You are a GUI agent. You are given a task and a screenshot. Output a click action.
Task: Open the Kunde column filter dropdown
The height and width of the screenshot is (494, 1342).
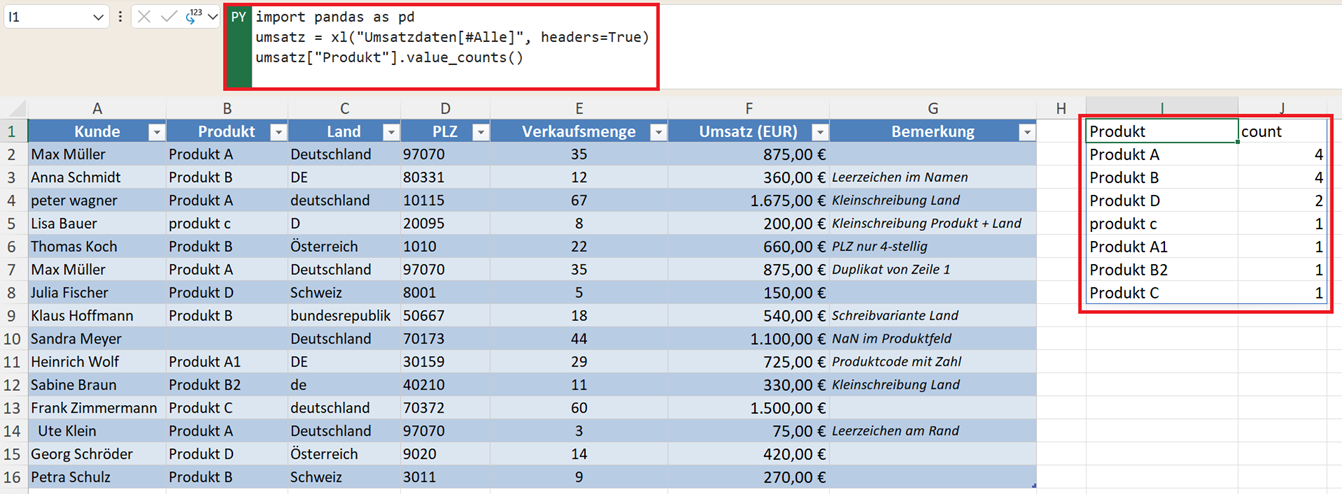156,132
